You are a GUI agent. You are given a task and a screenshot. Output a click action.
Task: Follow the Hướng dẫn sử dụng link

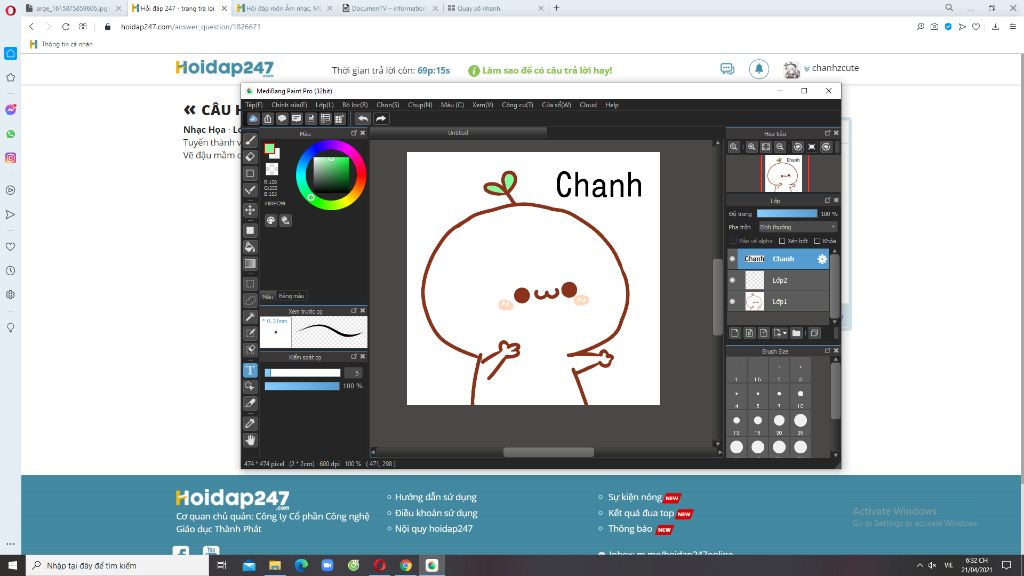pyautogui.click(x=436, y=497)
